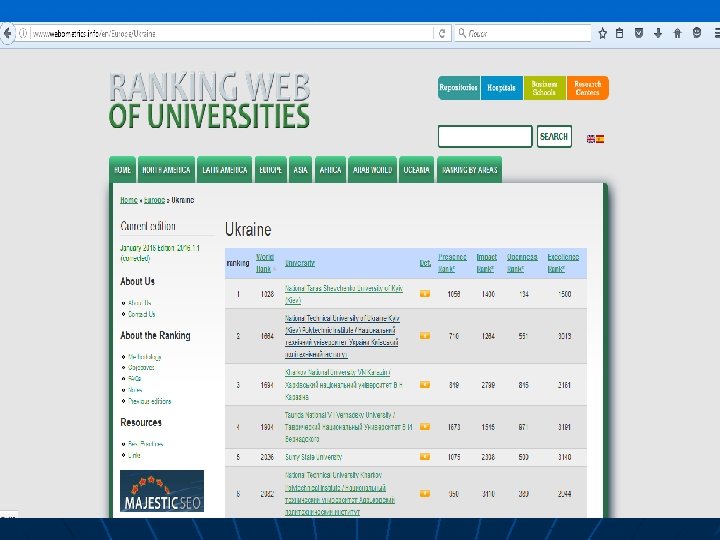Open details icon for National Technical University Kharkov row
The height and width of the screenshot is (540, 720).
click(425, 494)
